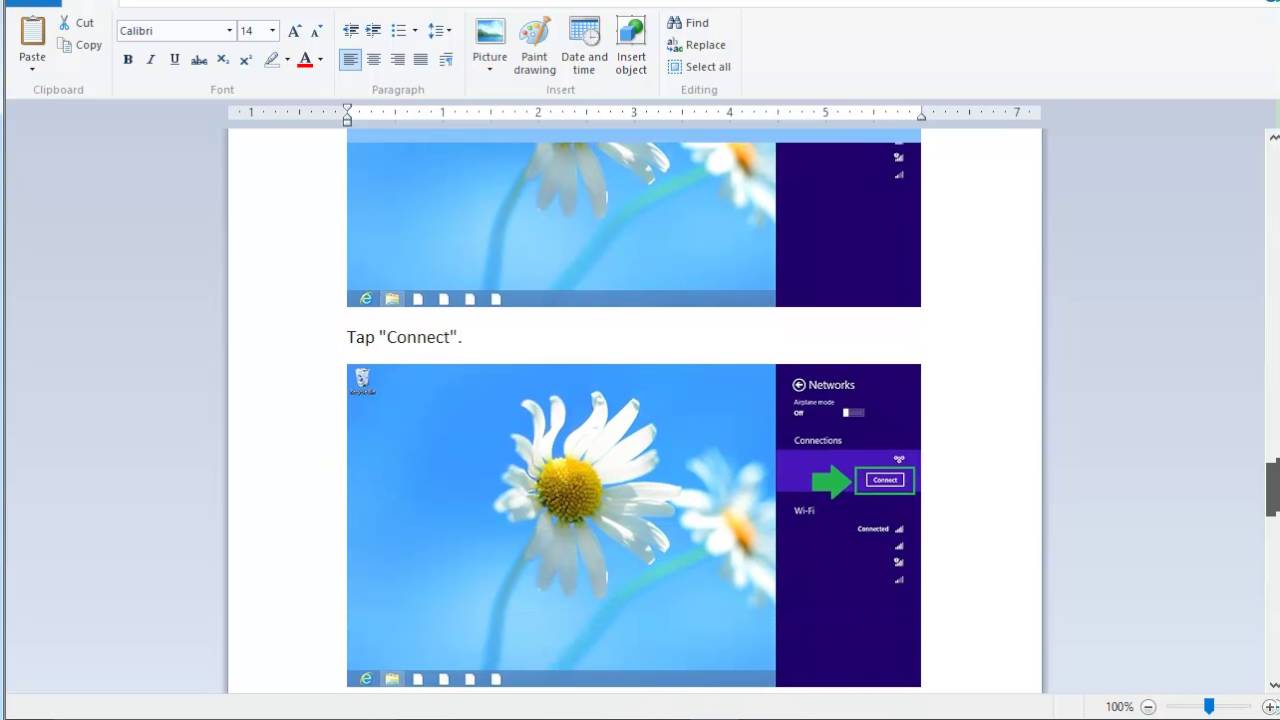Copy the selection to clipboard
Image resolution: width=1280 pixels, height=720 pixels.
pyautogui.click(x=80, y=45)
